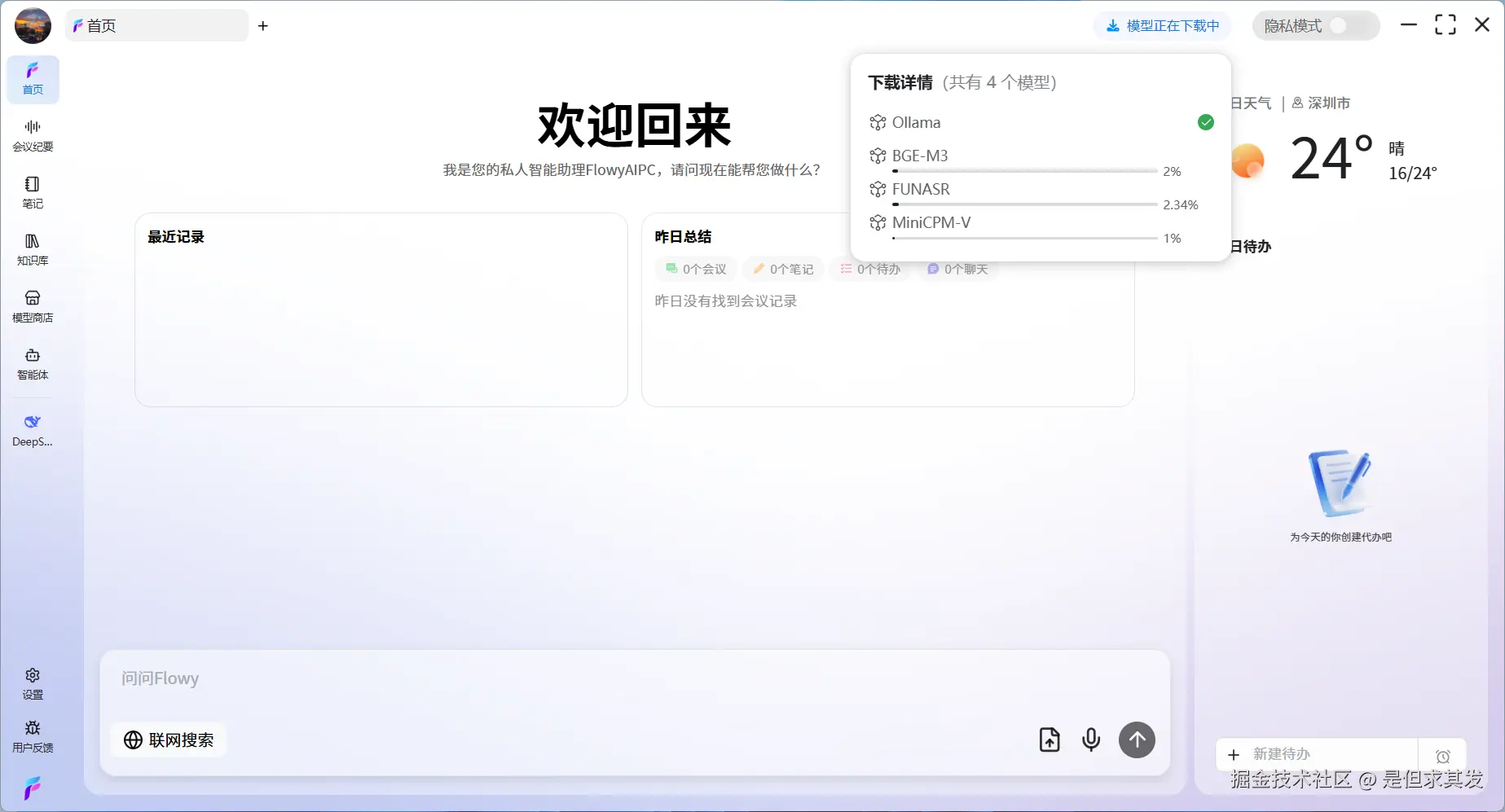Click the alarm icon next to 新建待办

point(1443,756)
